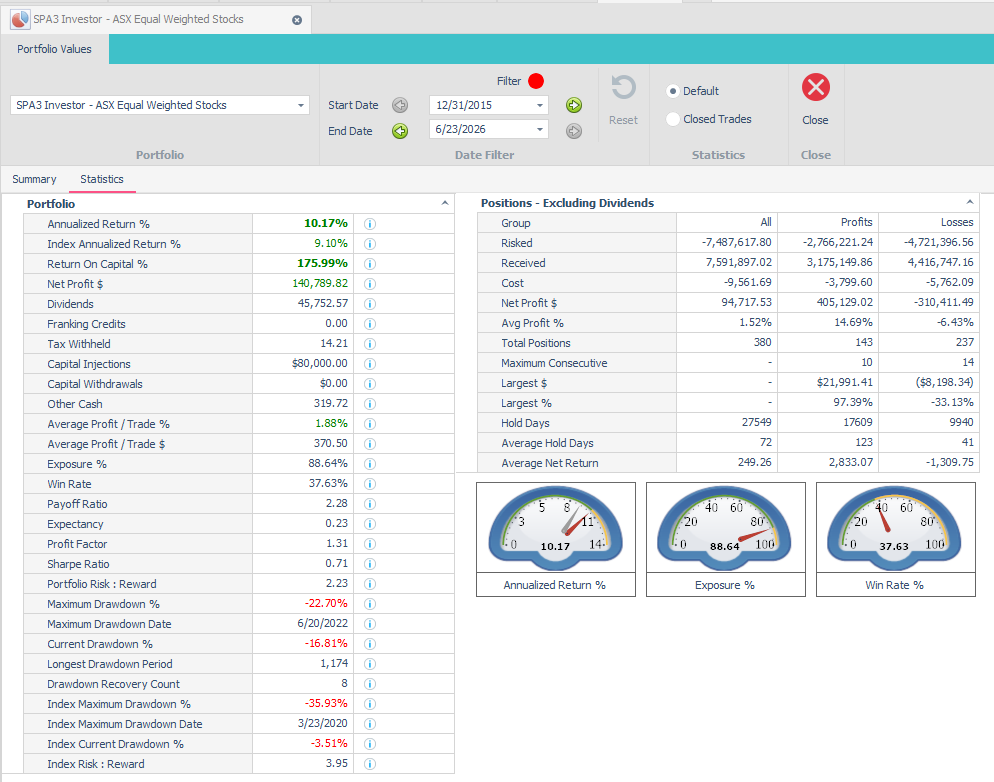This screenshot has width=994, height=782.
Task: Click the End Date green previous arrow
Action: pos(400,131)
